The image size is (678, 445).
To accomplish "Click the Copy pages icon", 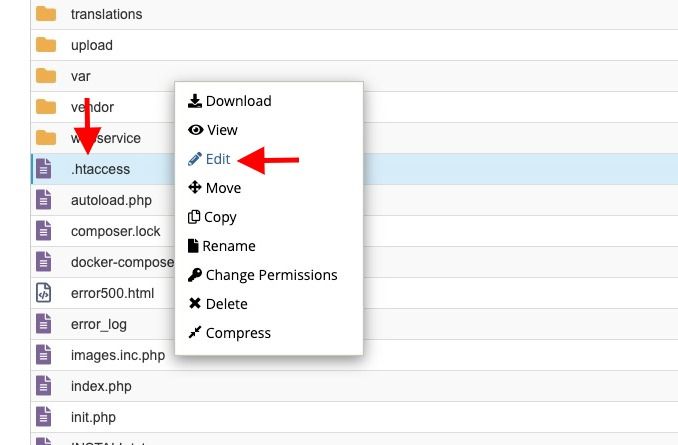I will (x=194, y=217).
